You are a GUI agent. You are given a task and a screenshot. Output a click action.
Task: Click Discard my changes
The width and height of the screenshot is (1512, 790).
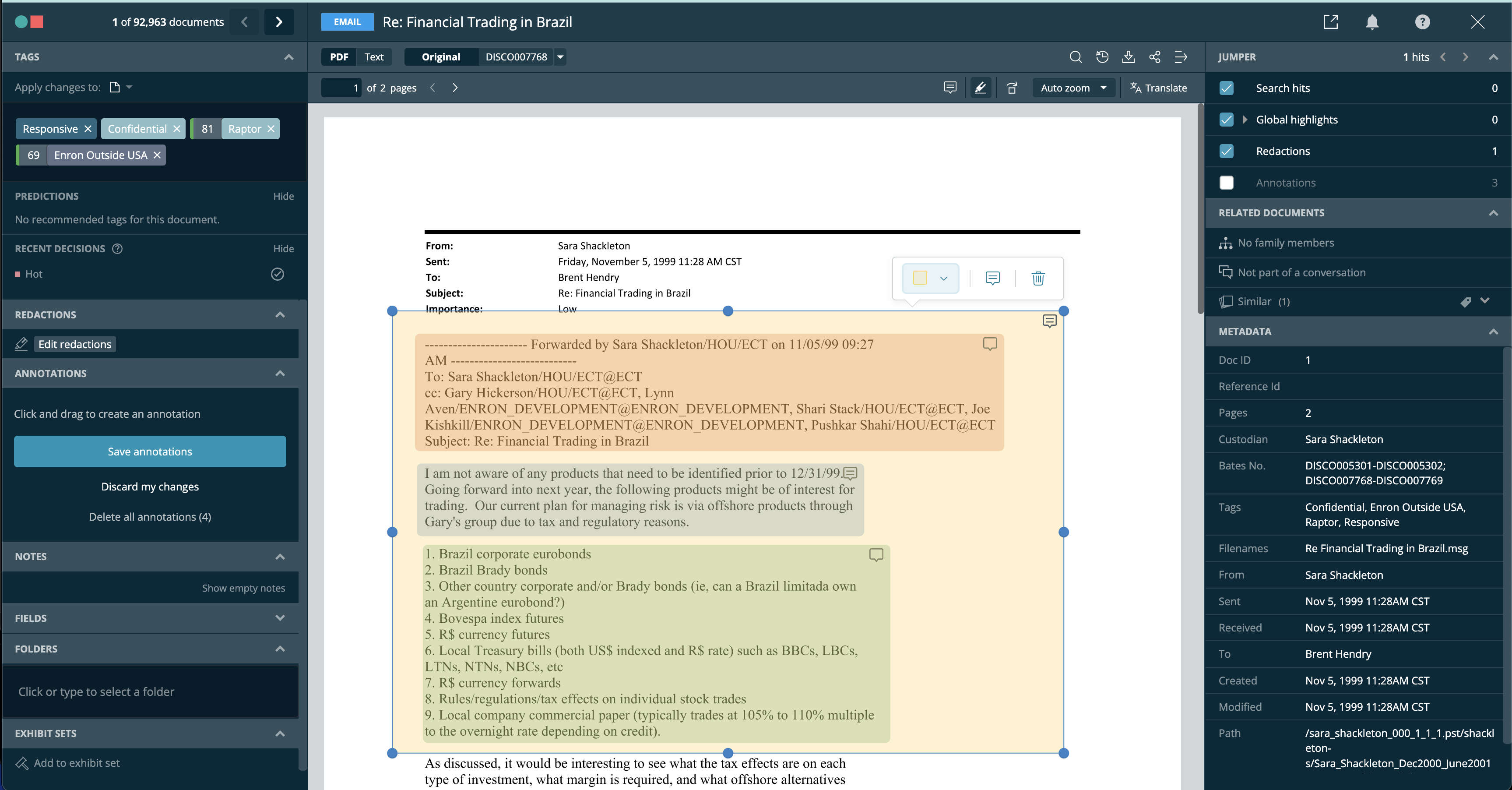(x=150, y=487)
